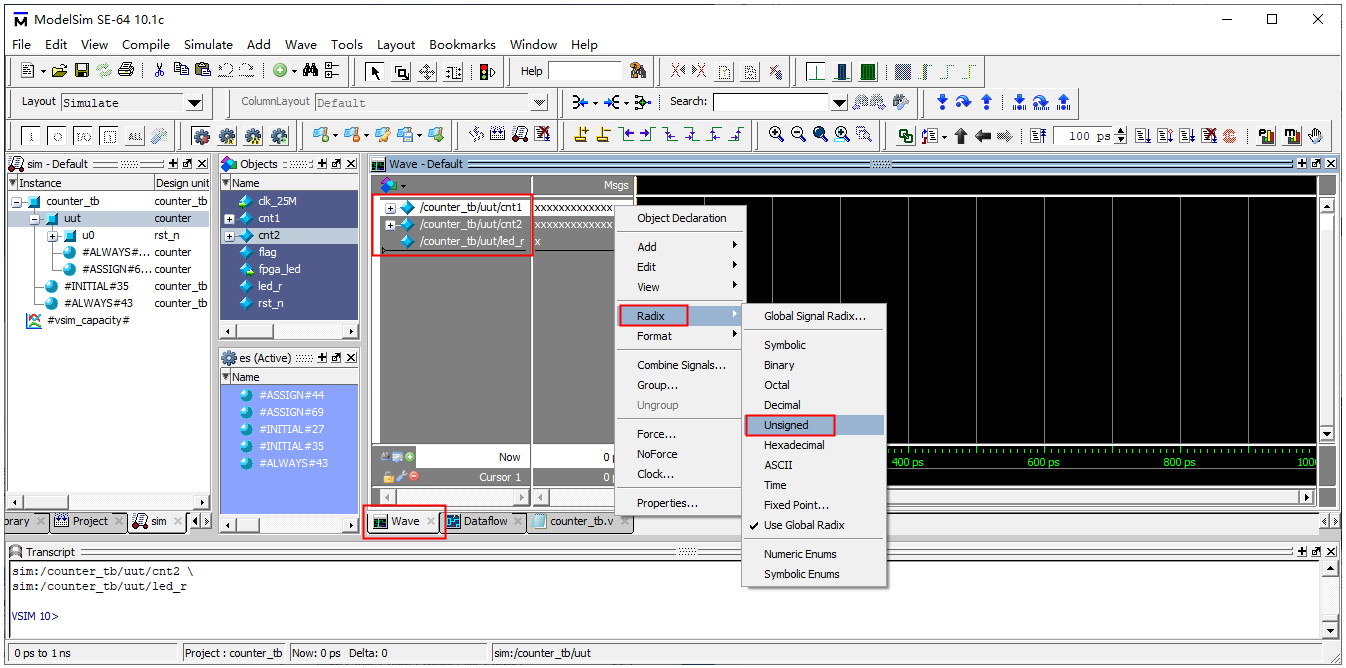
Task: Switch to the Dataflow tab
Action: [484, 521]
